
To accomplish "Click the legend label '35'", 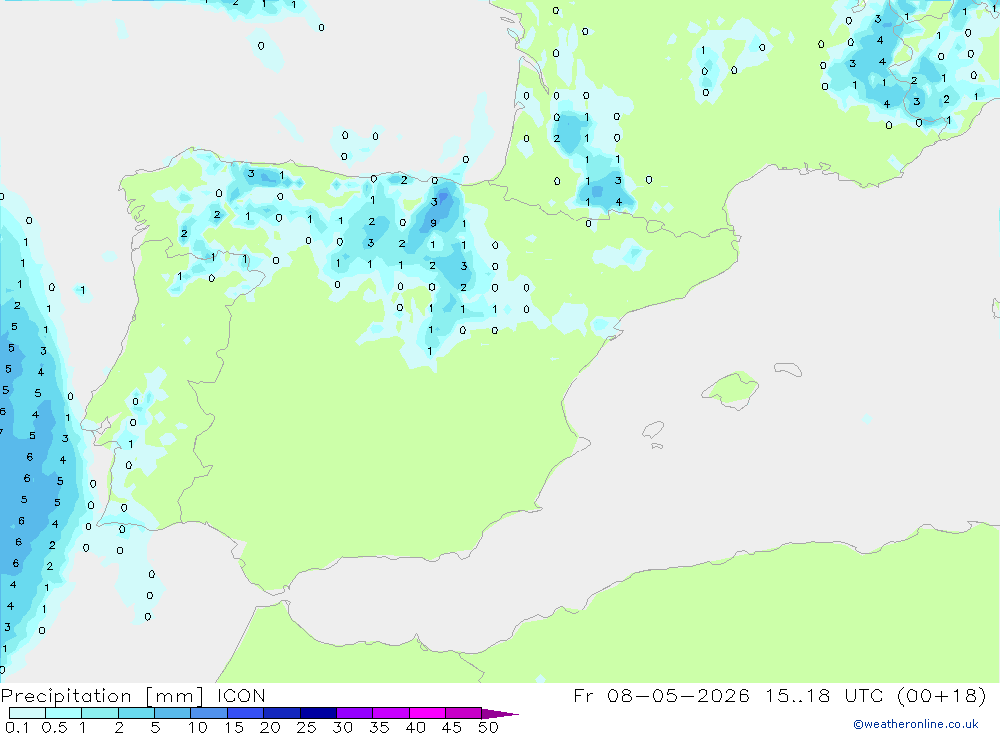I will pyautogui.click(x=379, y=727).
